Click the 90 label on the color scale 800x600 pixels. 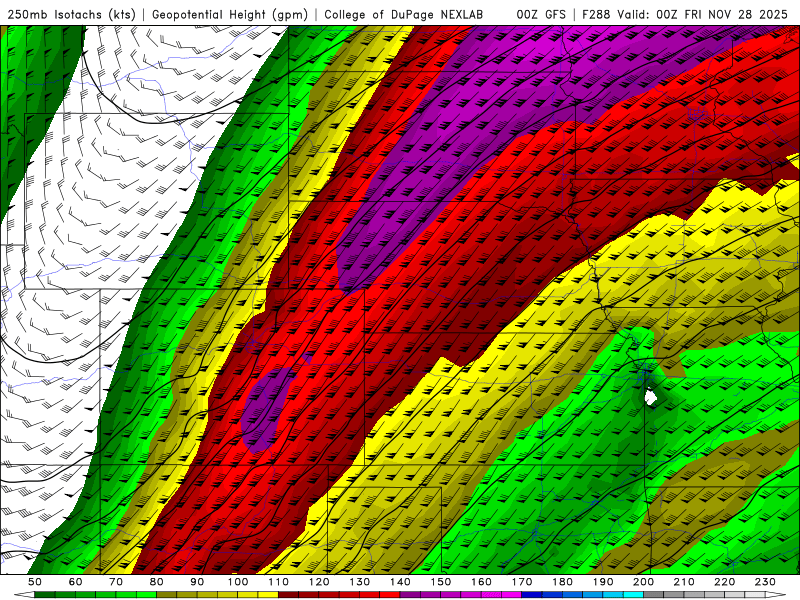[x=197, y=582]
